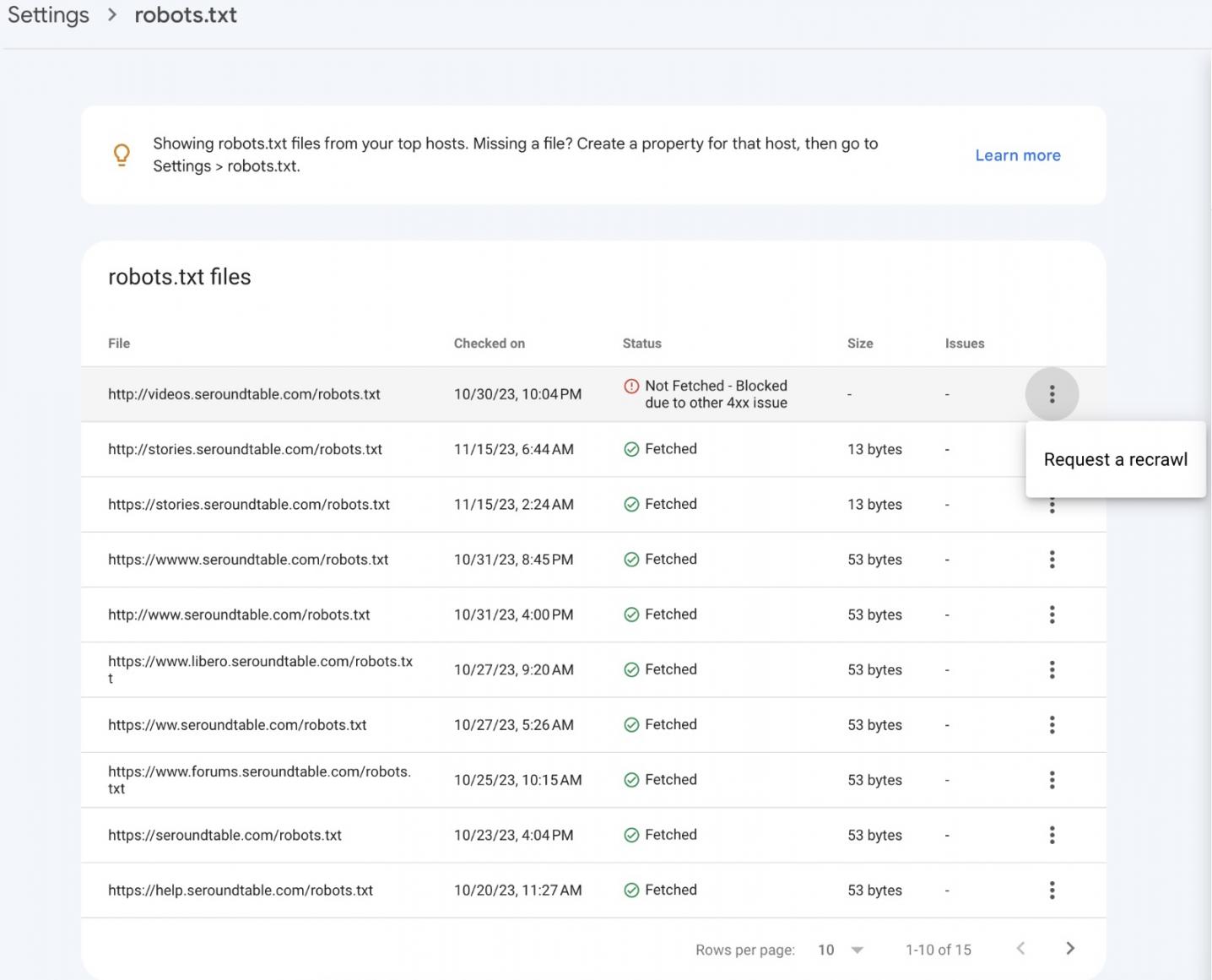This screenshot has height=980, width=1212.
Task: Click green check icon in www.forums row
Action: tap(631, 780)
